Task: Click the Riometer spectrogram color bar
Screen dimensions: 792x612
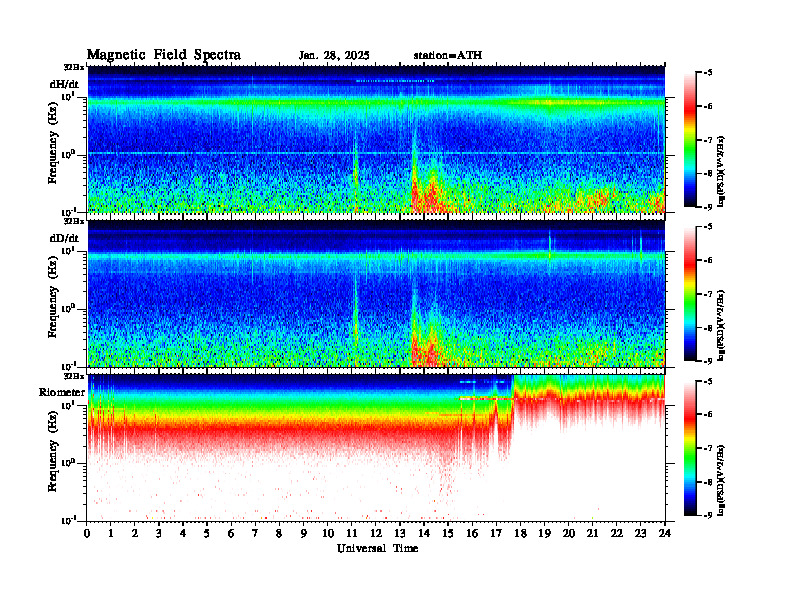Action: coord(689,448)
